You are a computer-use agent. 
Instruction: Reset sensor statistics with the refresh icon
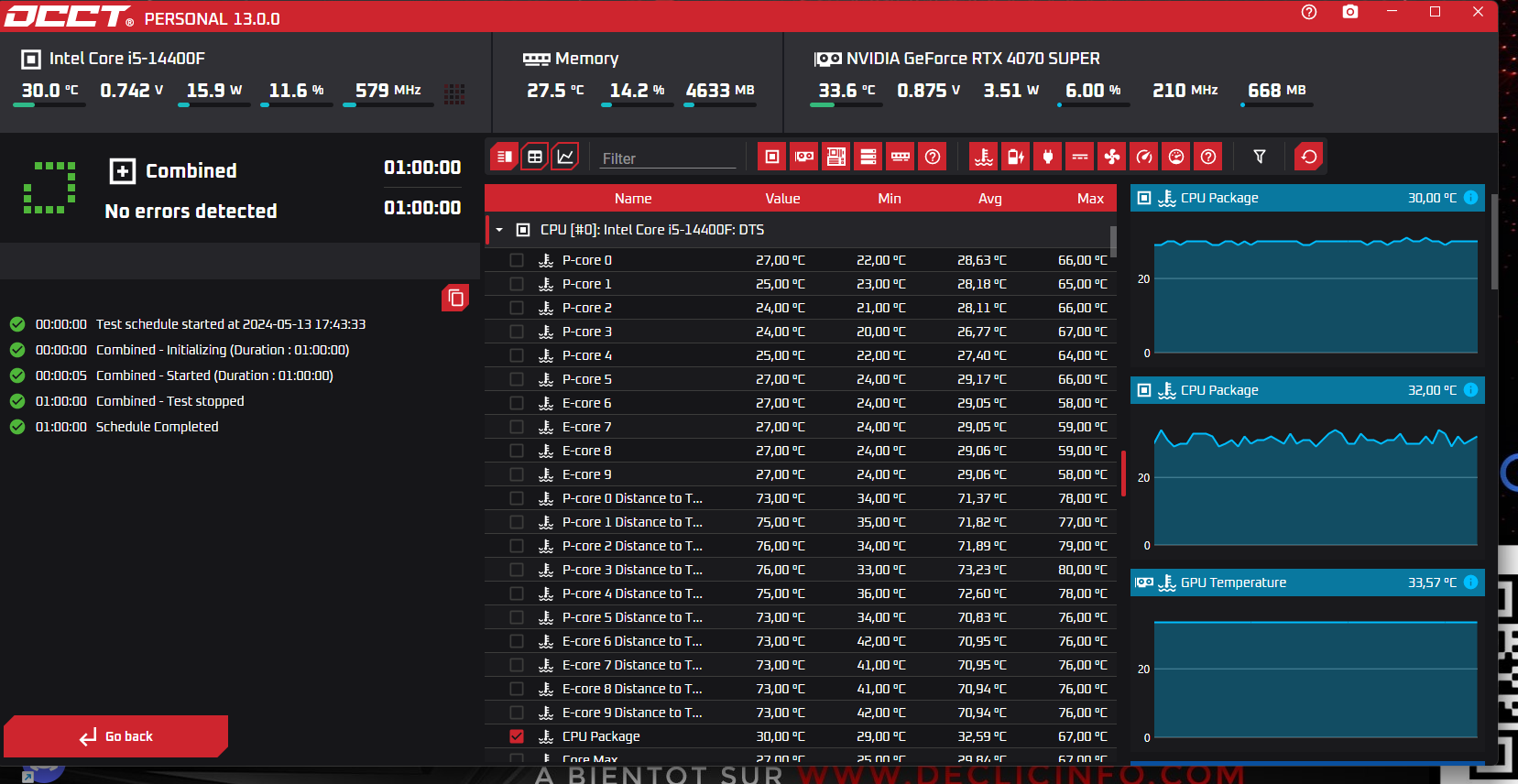pyautogui.click(x=1309, y=157)
